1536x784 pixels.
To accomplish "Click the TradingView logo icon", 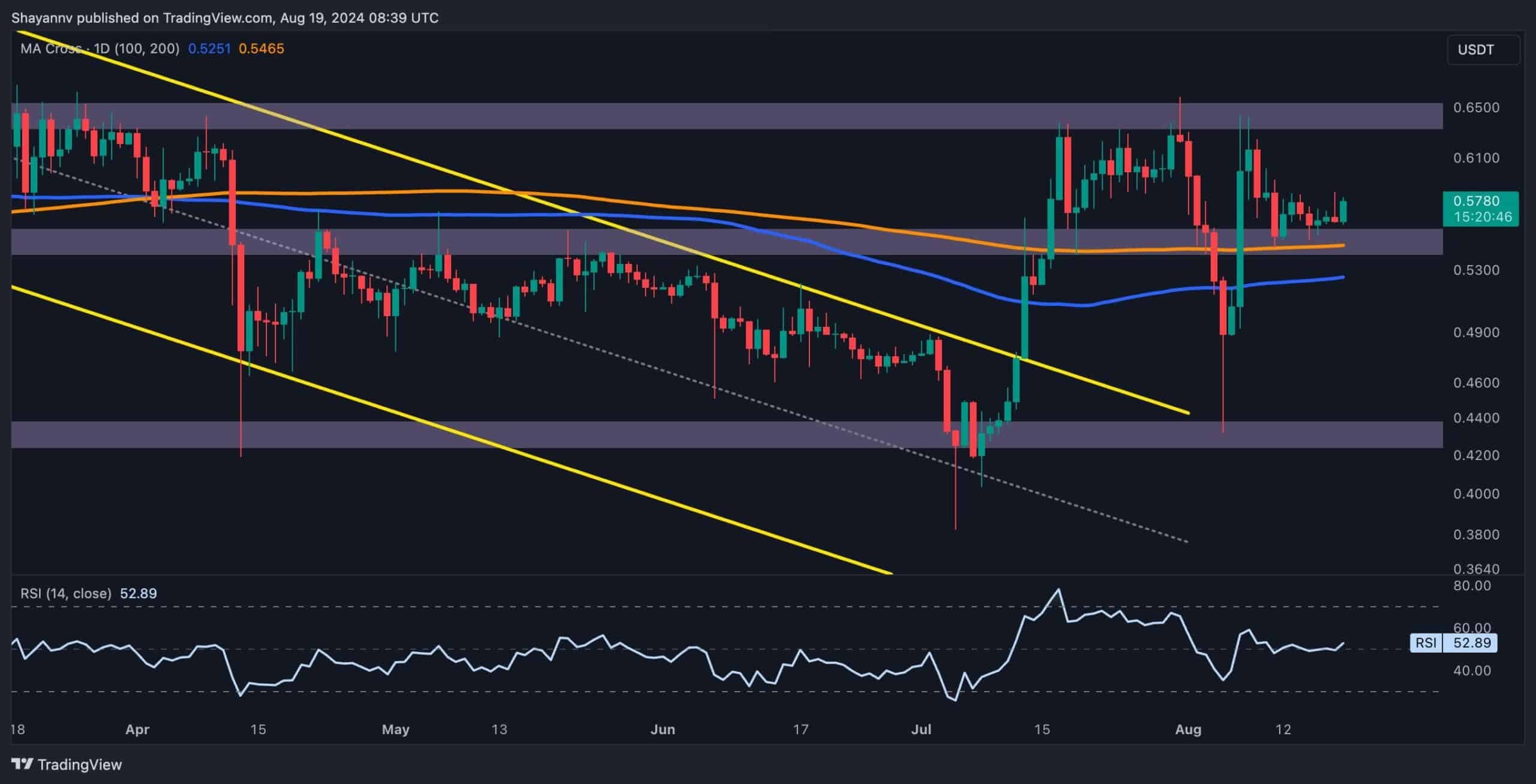I will [x=22, y=764].
